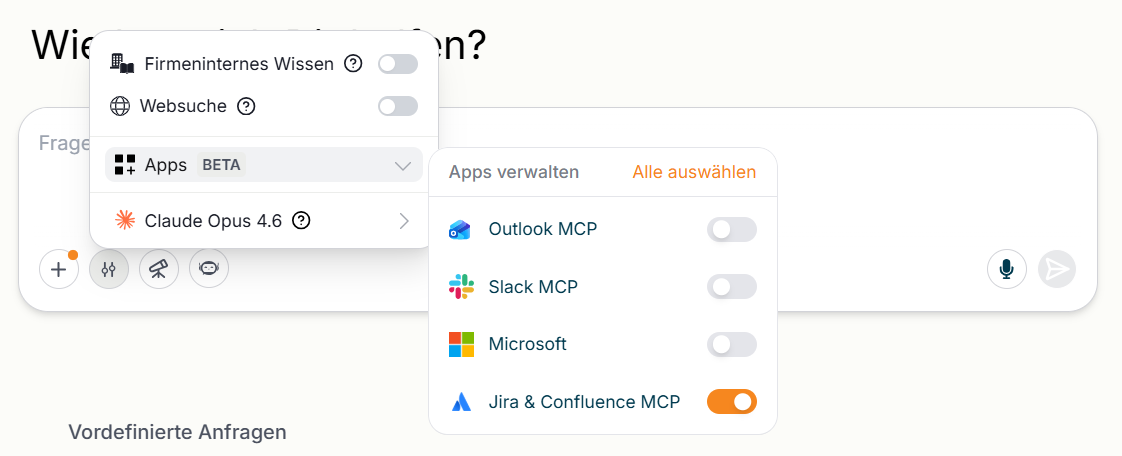
Task: Click the robot agent icon
Action: tap(209, 269)
